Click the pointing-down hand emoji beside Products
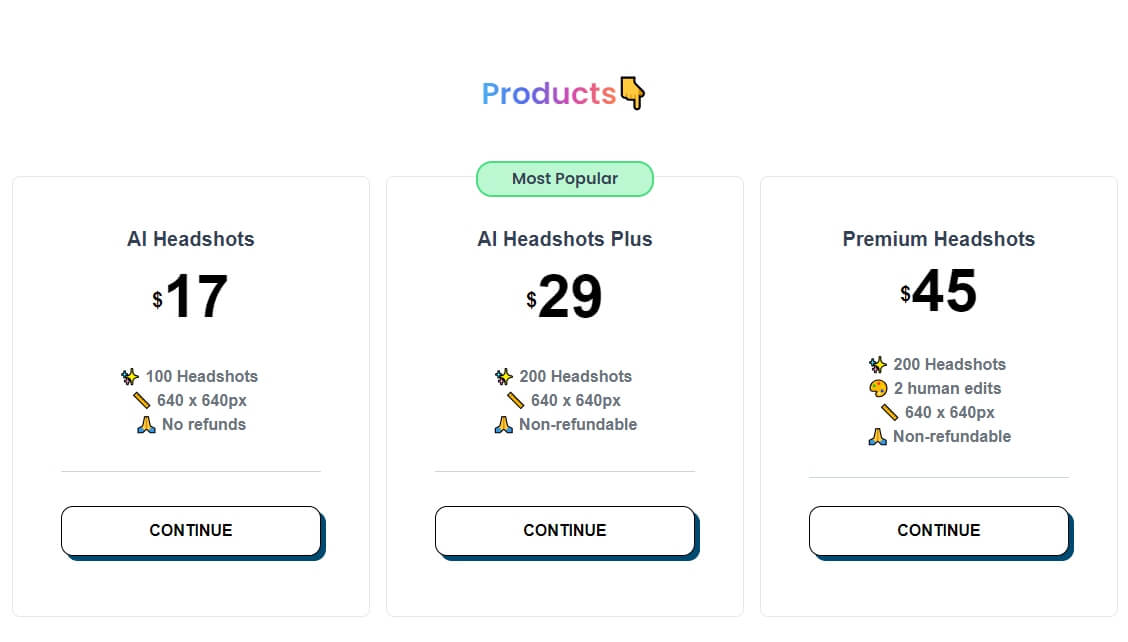 pyautogui.click(x=632, y=93)
